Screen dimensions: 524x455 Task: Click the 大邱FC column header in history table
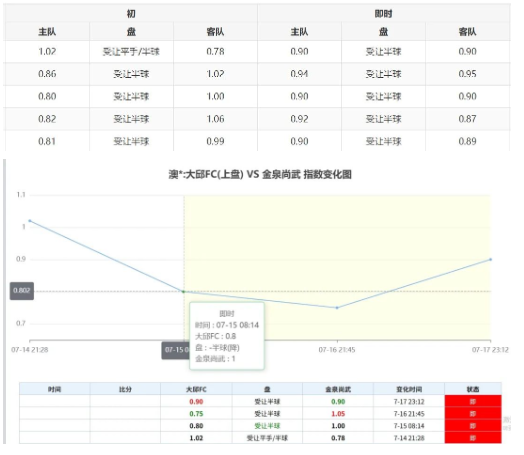196,389
